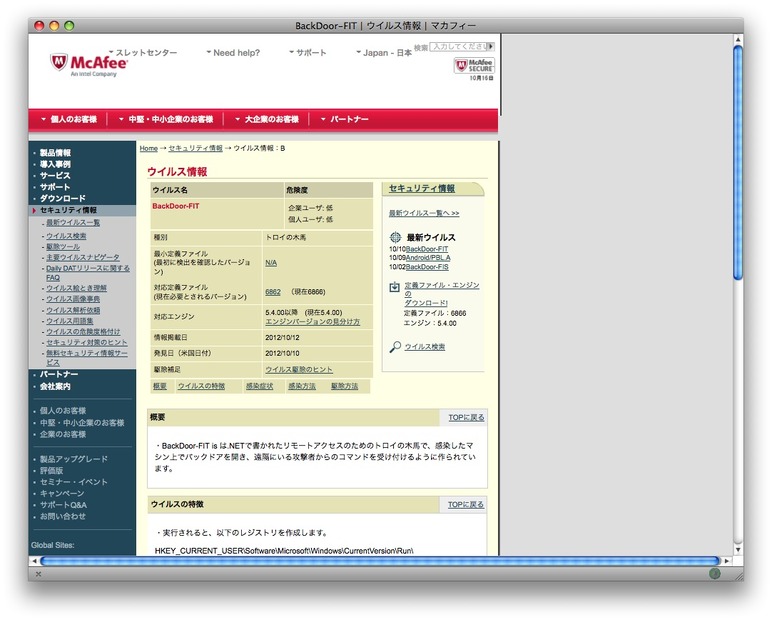Click the search go arrow button
This screenshot has width=772, height=620.
coord(491,46)
